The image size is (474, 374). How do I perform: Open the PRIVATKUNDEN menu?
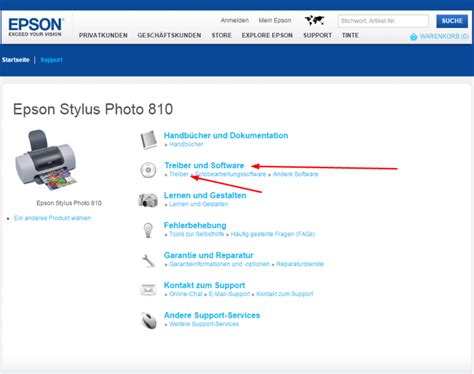pyautogui.click(x=103, y=35)
